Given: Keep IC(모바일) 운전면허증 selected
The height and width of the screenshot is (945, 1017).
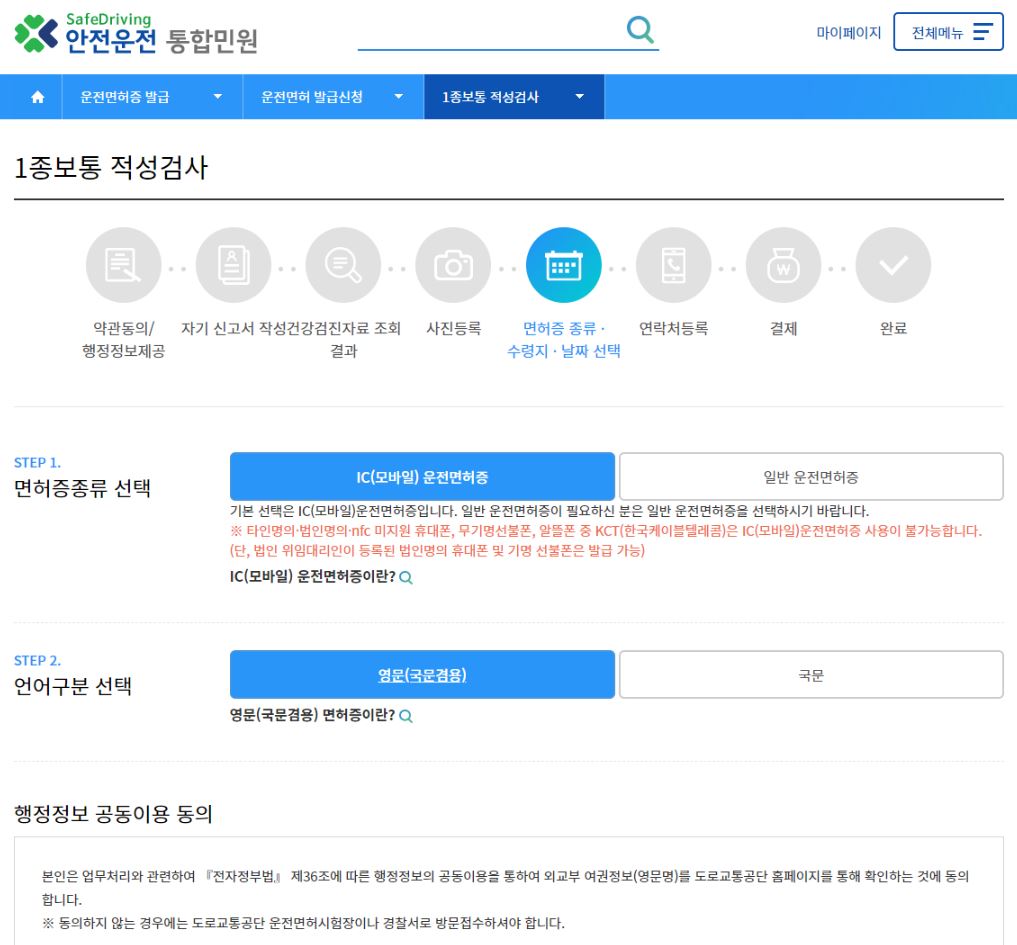Looking at the screenshot, I should pyautogui.click(x=422, y=476).
